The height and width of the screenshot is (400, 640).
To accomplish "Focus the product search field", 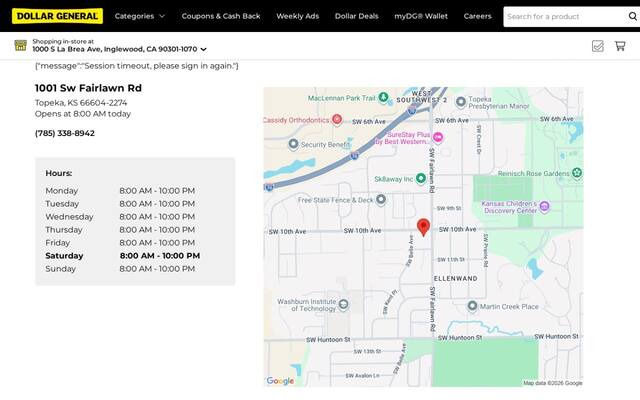I will tap(565, 17).
